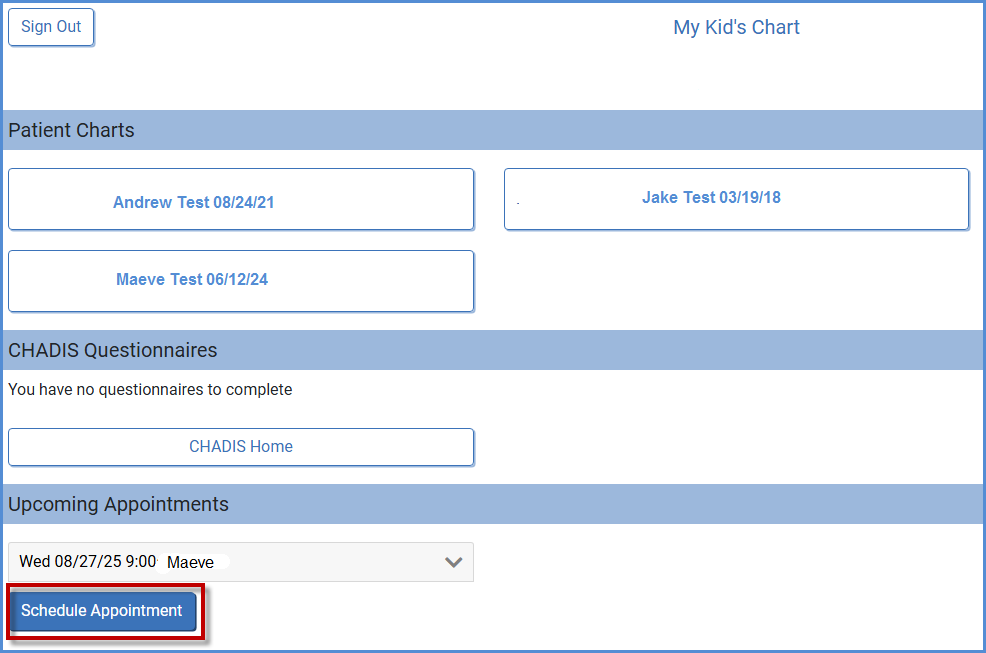Image resolution: width=986 pixels, height=653 pixels.
Task: Click the Jake Test name link text
Action: [679, 198]
